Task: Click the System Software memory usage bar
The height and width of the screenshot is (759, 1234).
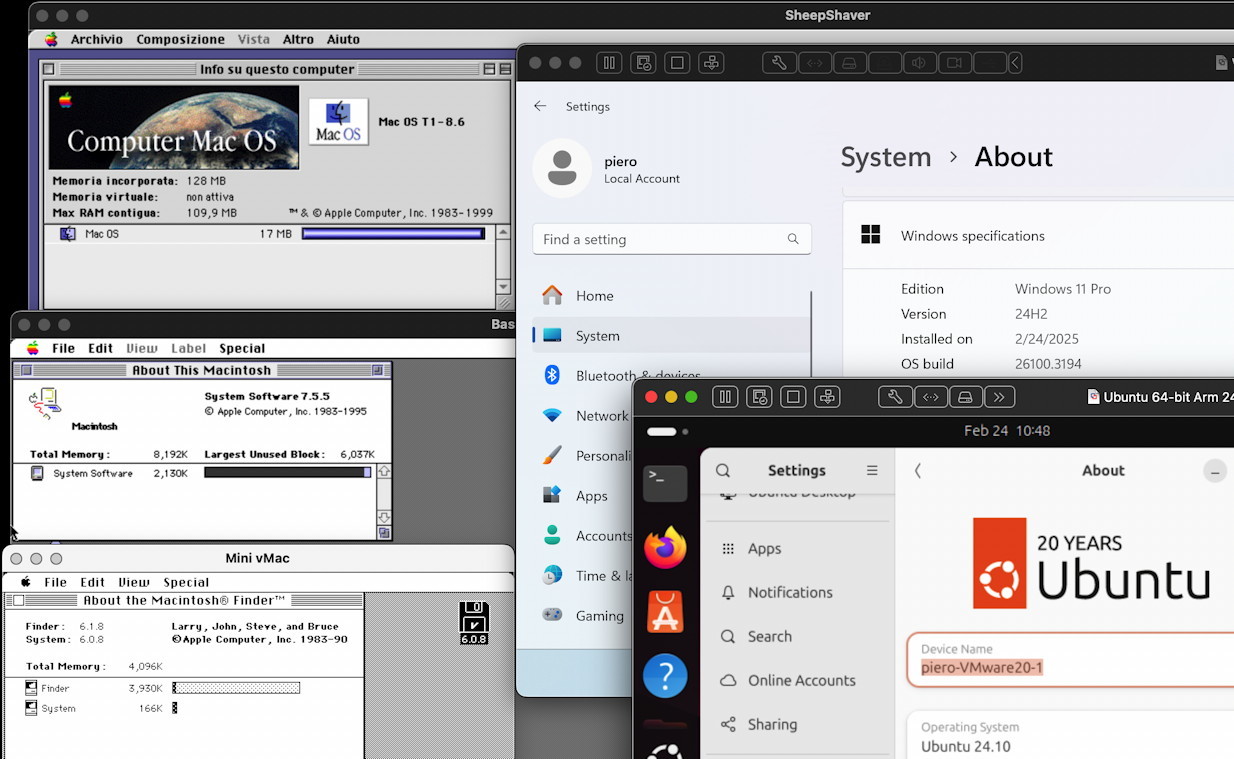Action: pyautogui.click(x=288, y=472)
